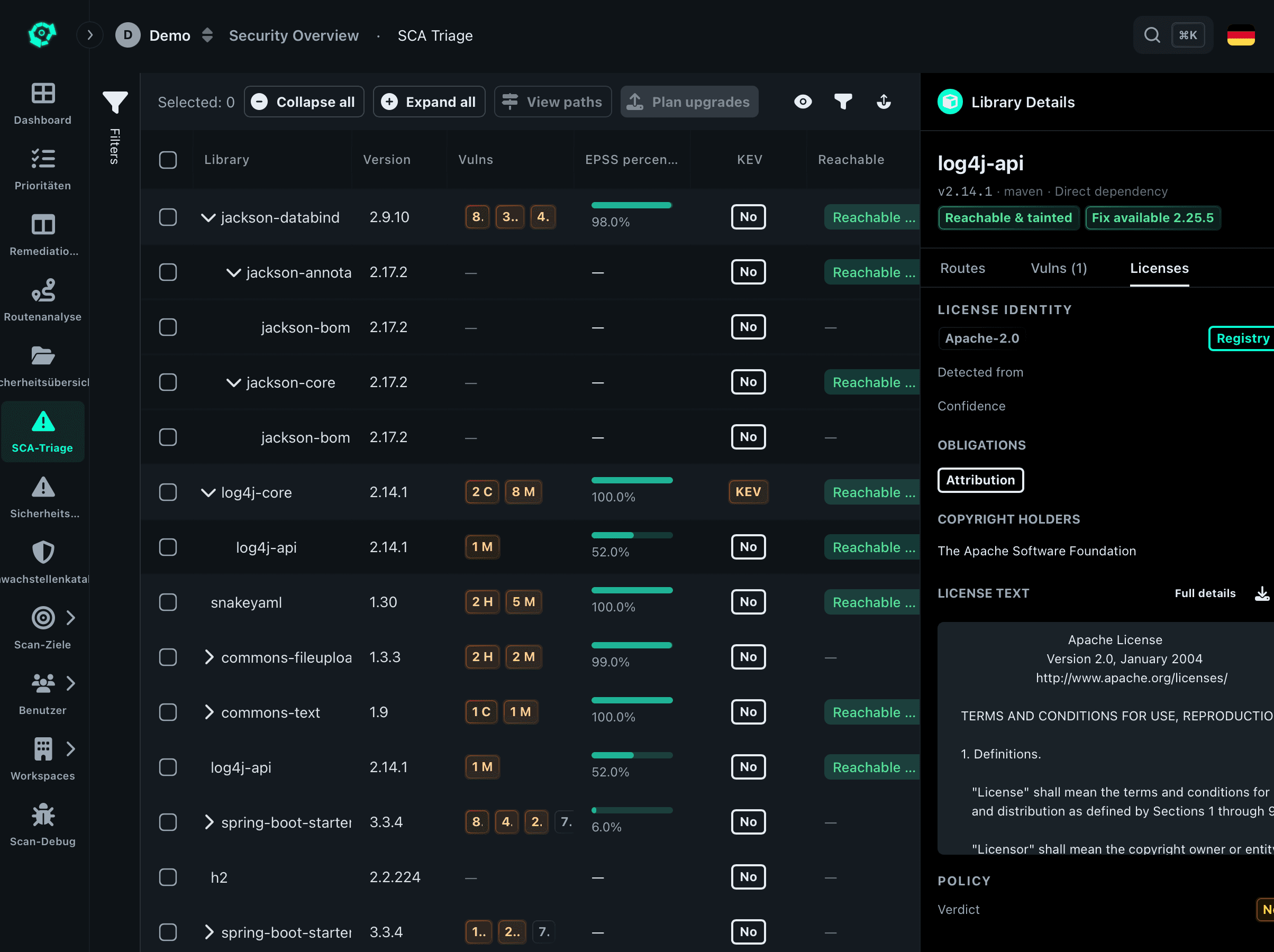This screenshot has height=952, width=1274.
Task: Open the Workspaces sidebar item
Action: (x=43, y=759)
